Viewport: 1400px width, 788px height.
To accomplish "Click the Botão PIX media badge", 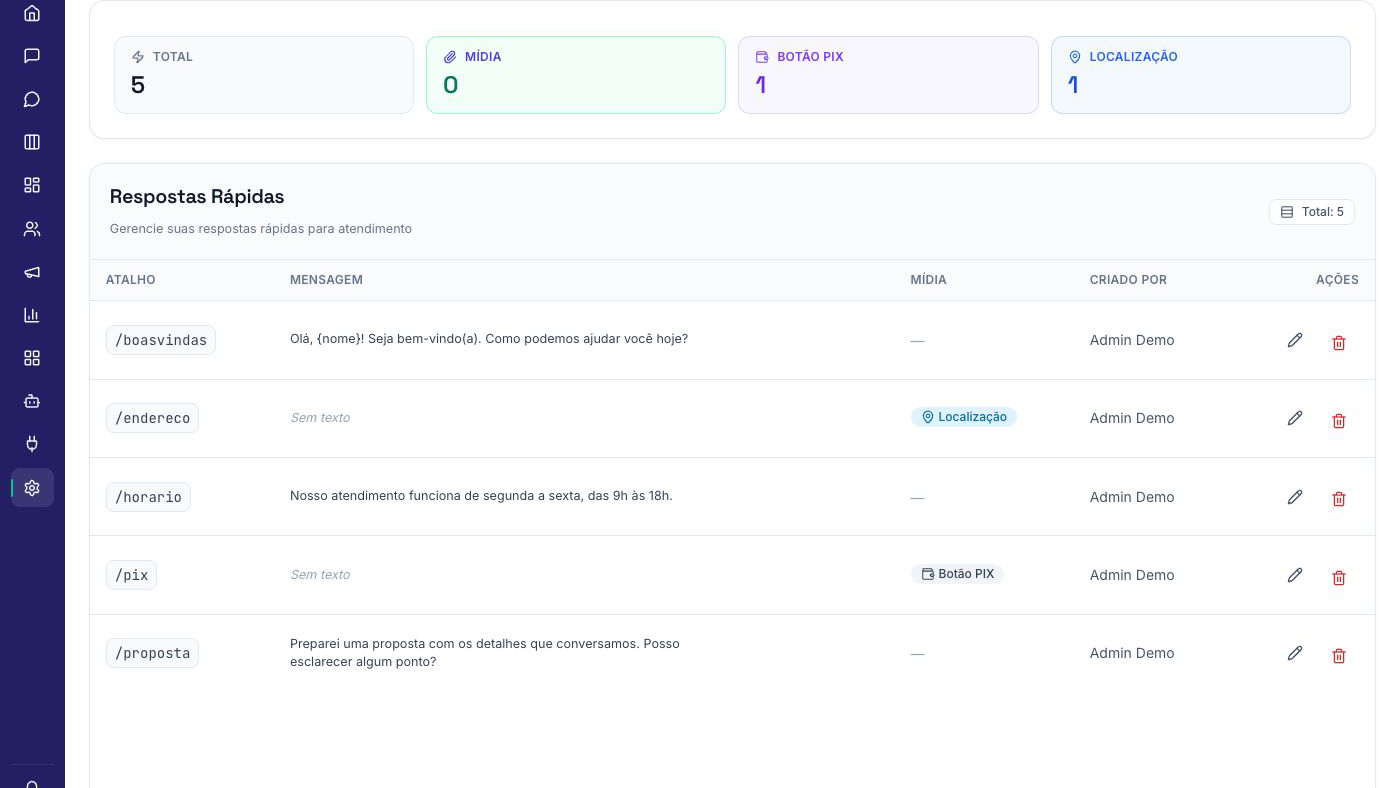I will coord(957,574).
